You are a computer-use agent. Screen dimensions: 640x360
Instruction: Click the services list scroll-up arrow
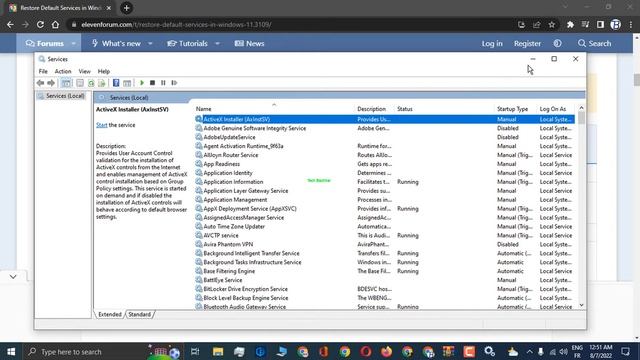pyautogui.click(x=581, y=108)
